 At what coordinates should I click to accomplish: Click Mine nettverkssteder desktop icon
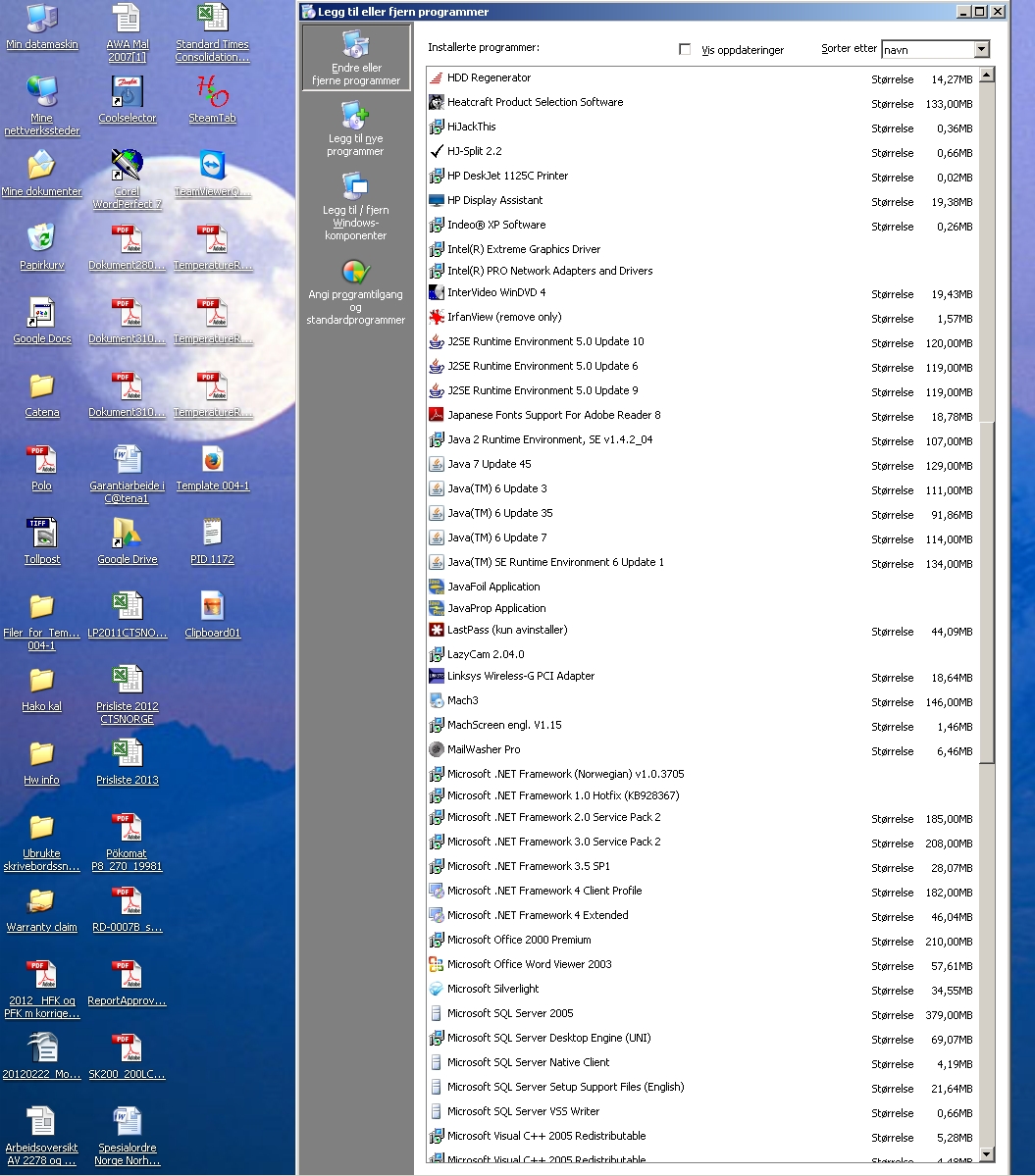tap(42, 106)
